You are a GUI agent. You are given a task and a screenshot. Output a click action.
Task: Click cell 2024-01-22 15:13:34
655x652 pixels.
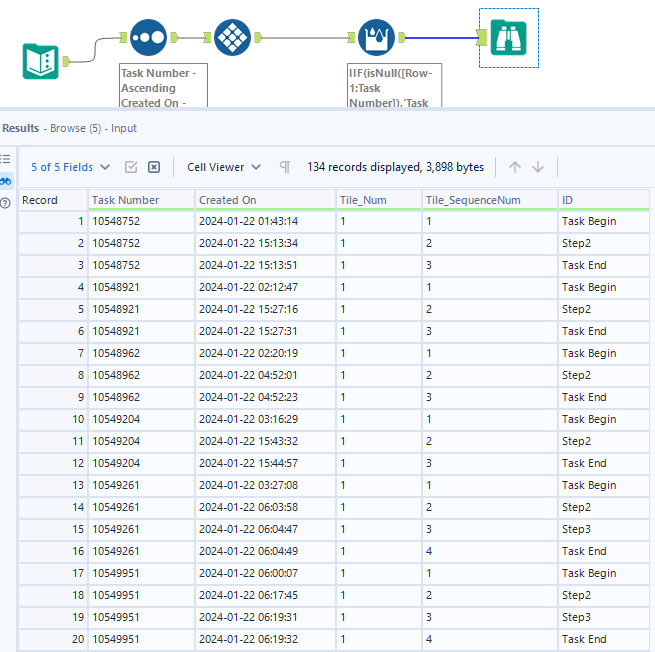(x=265, y=243)
